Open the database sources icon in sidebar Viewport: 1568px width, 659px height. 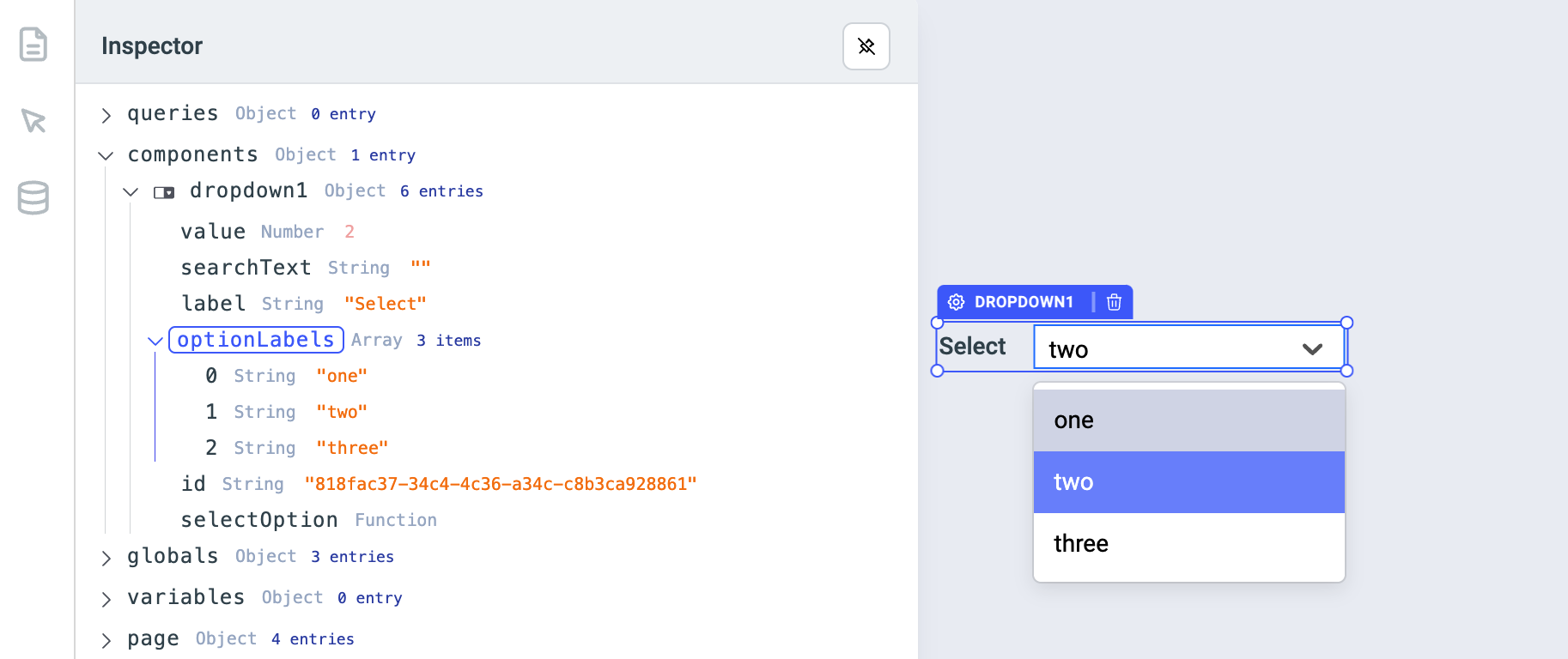point(33,197)
